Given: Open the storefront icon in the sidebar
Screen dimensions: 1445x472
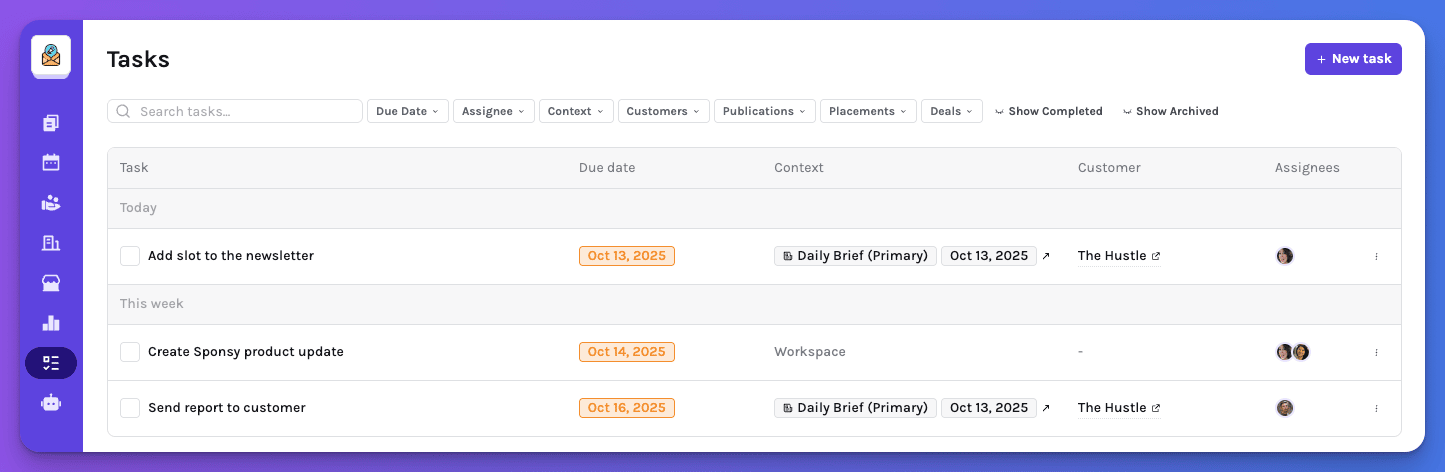Looking at the screenshot, I should pos(51,283).
